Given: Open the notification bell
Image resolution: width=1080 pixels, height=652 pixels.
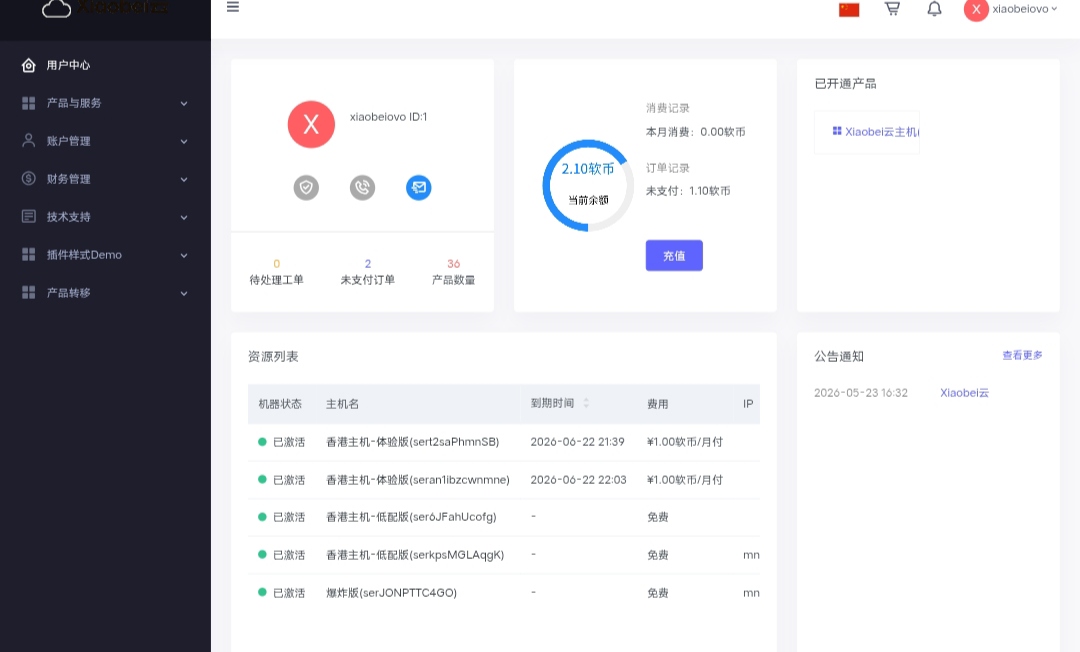Looking at the screenshot, I should (934, 8).
